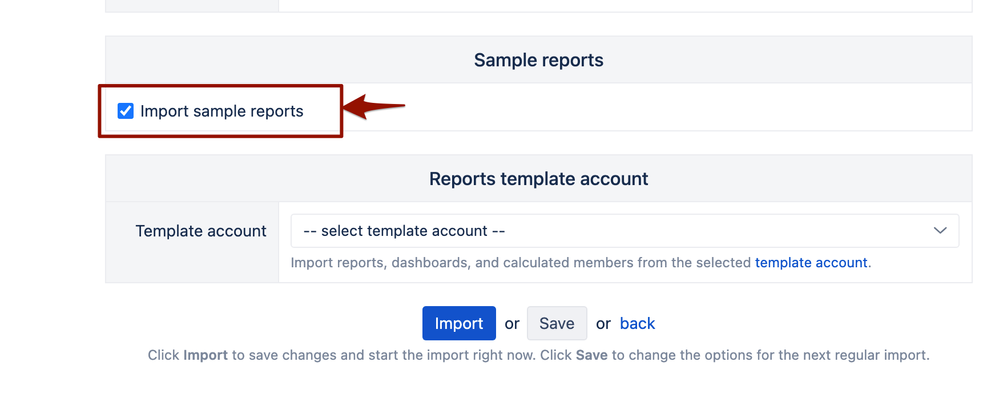Click the Sample reports section heading
Image resolution: width=999 pixels, height=401 pixels.
point(538,60)
